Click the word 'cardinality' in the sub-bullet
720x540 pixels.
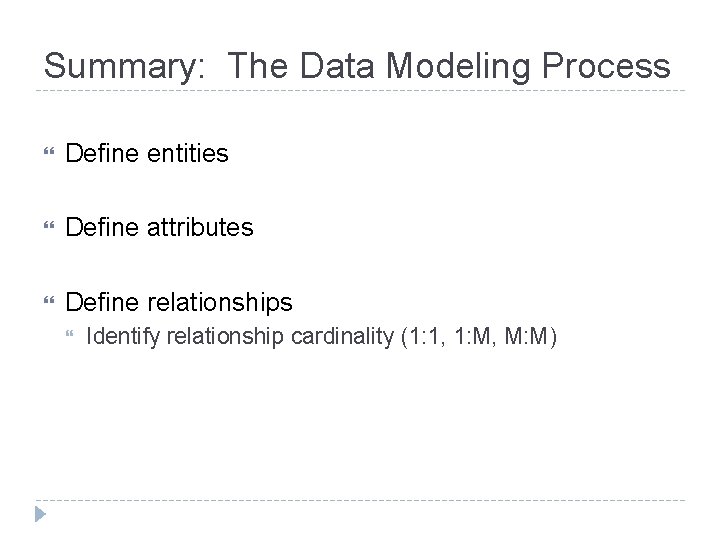(342, 337)
